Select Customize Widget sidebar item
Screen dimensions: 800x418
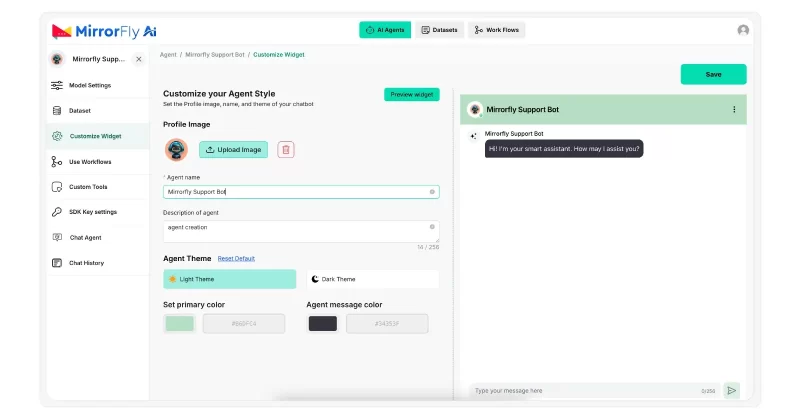click(x=98, y=136)
